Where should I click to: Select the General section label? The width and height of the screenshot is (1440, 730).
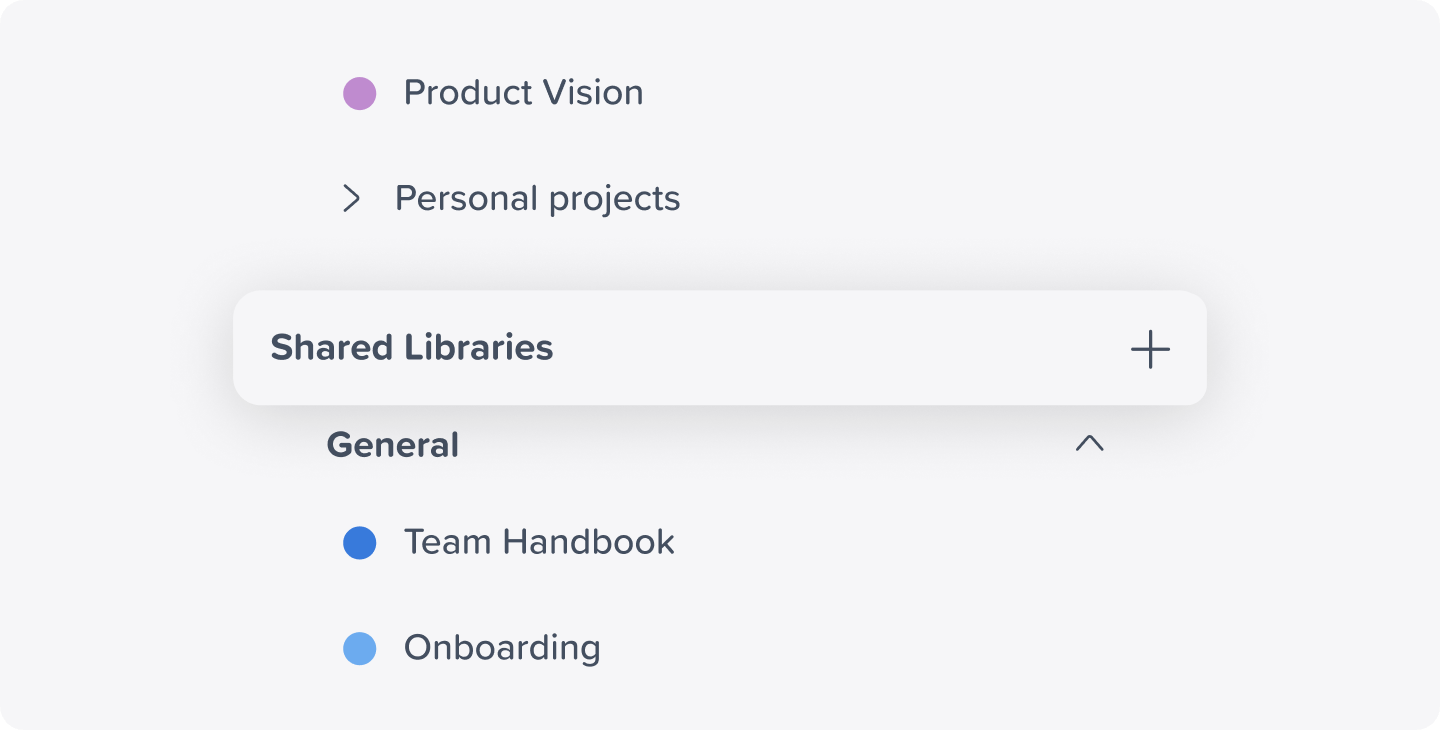pos(392,444)
